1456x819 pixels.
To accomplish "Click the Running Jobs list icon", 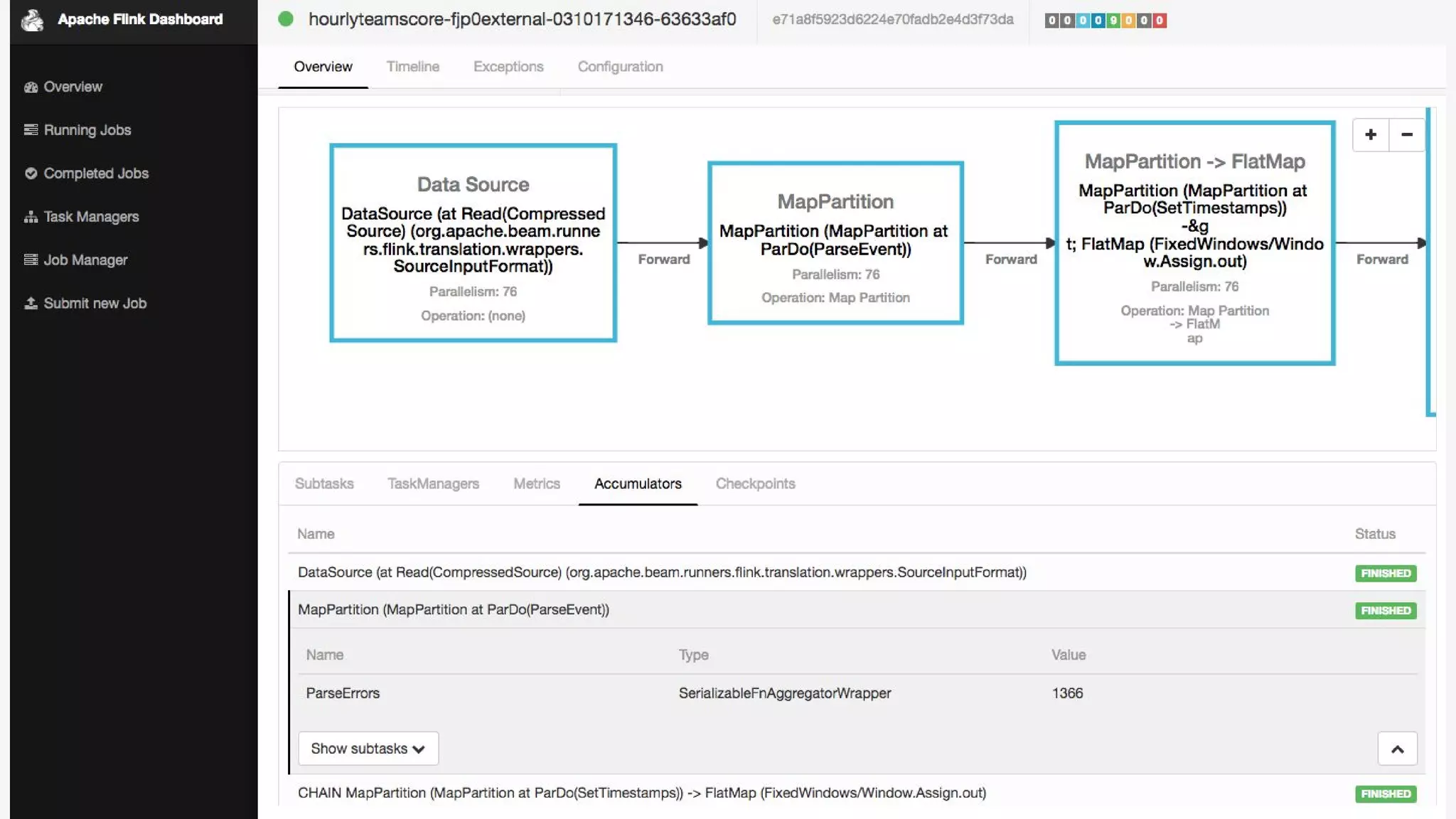I will coord(31,130).
